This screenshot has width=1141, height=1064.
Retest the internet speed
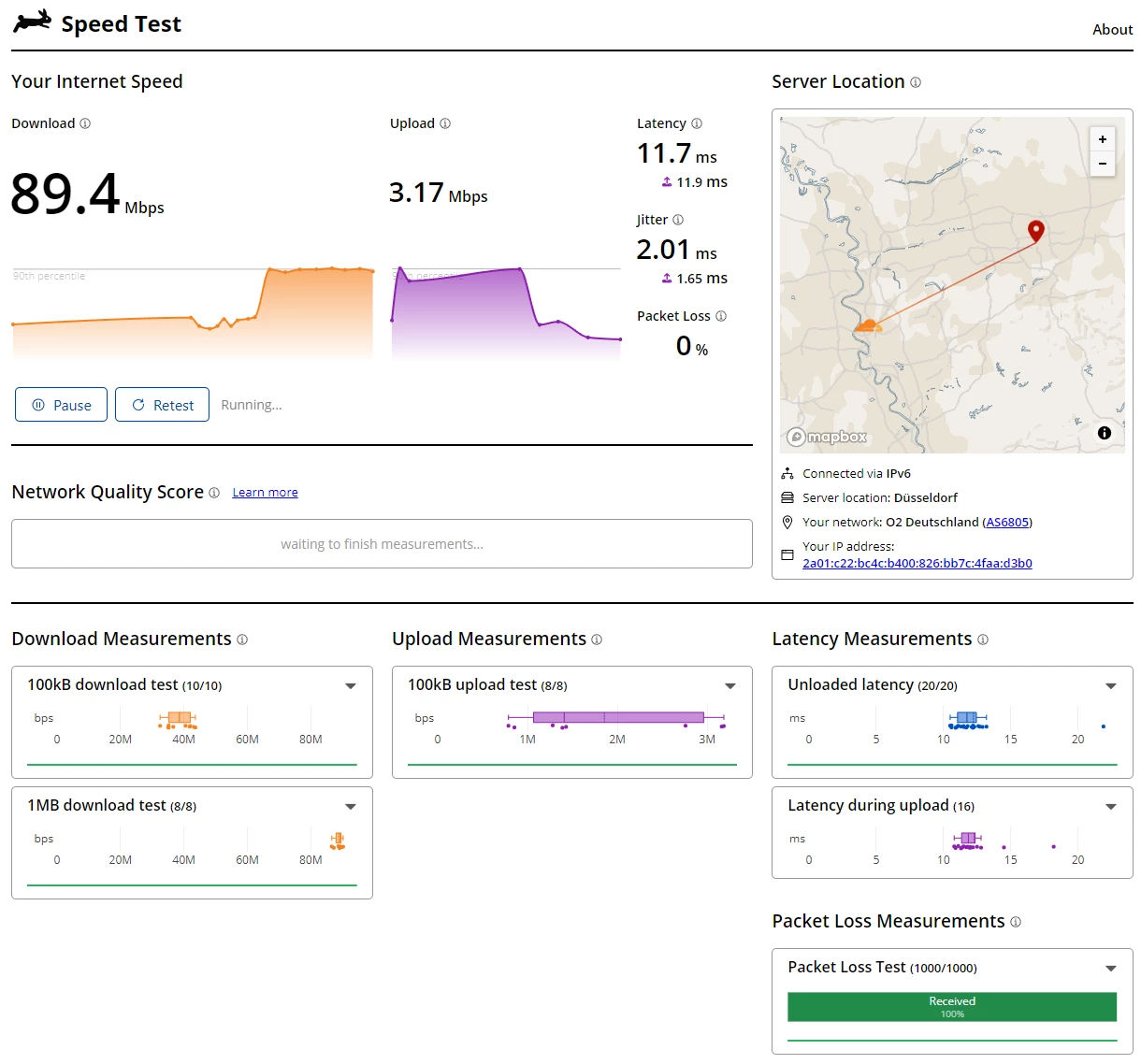[x=162, y=405]
